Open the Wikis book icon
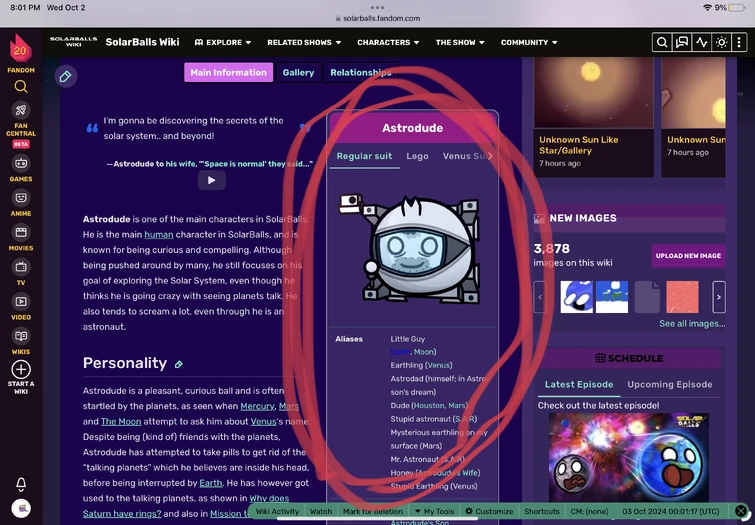The height and width of the screenshot is (525, 755). [x=21, y=336]
